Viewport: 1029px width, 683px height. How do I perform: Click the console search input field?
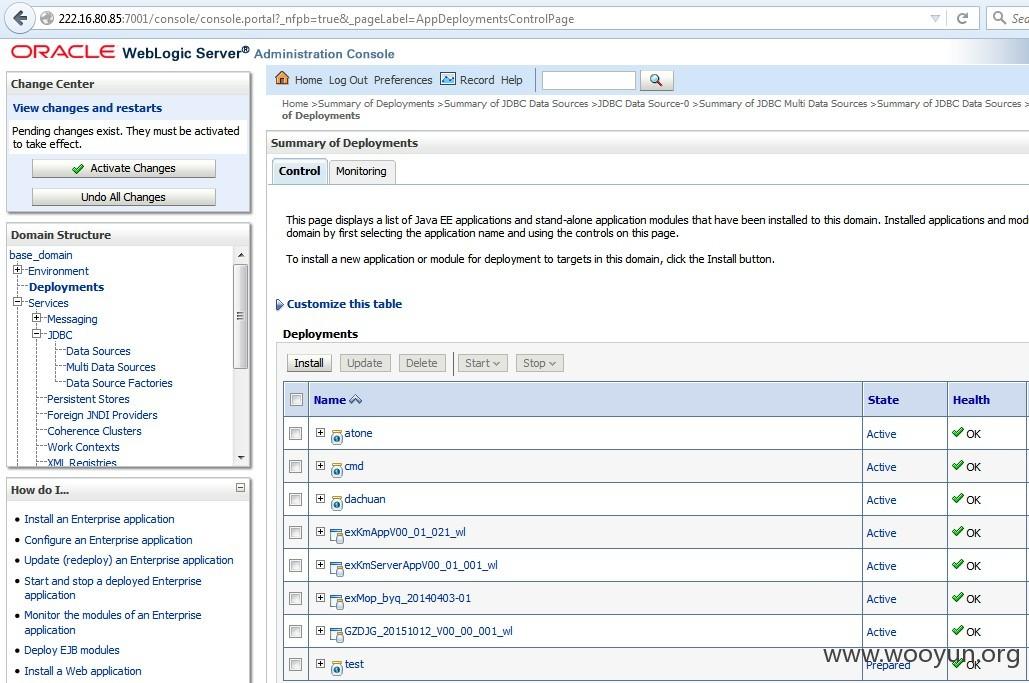[x=589, y=80]
